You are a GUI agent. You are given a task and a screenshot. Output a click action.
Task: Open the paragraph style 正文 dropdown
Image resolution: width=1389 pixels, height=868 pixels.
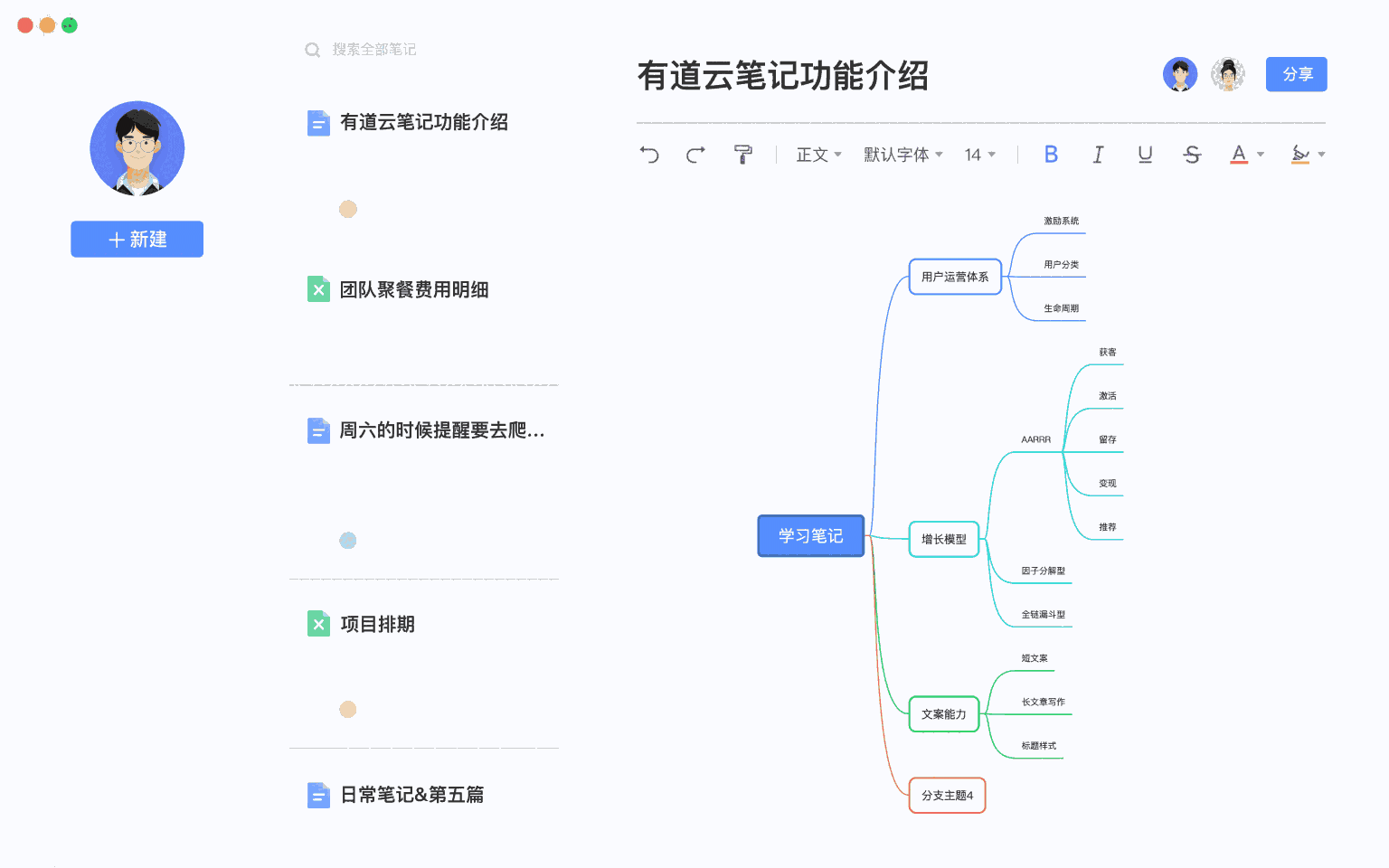(x=817, y=155)
